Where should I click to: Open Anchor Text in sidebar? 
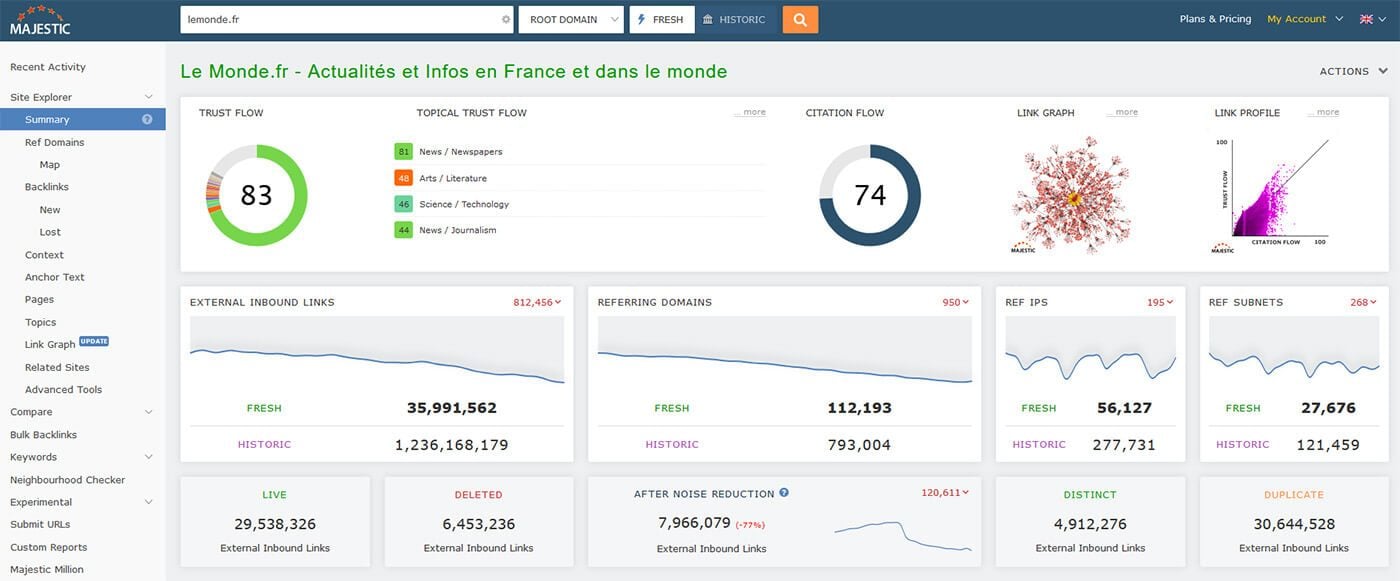point(55,277)
